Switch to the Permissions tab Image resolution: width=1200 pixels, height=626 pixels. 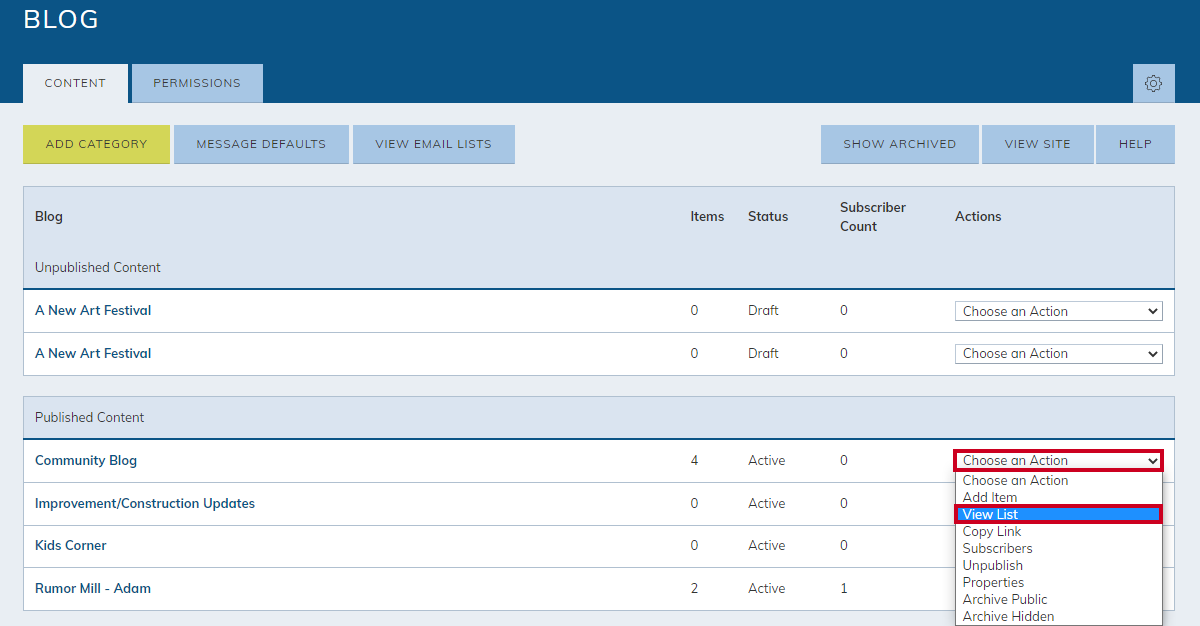pyautogui.click(x=197, y=83)
